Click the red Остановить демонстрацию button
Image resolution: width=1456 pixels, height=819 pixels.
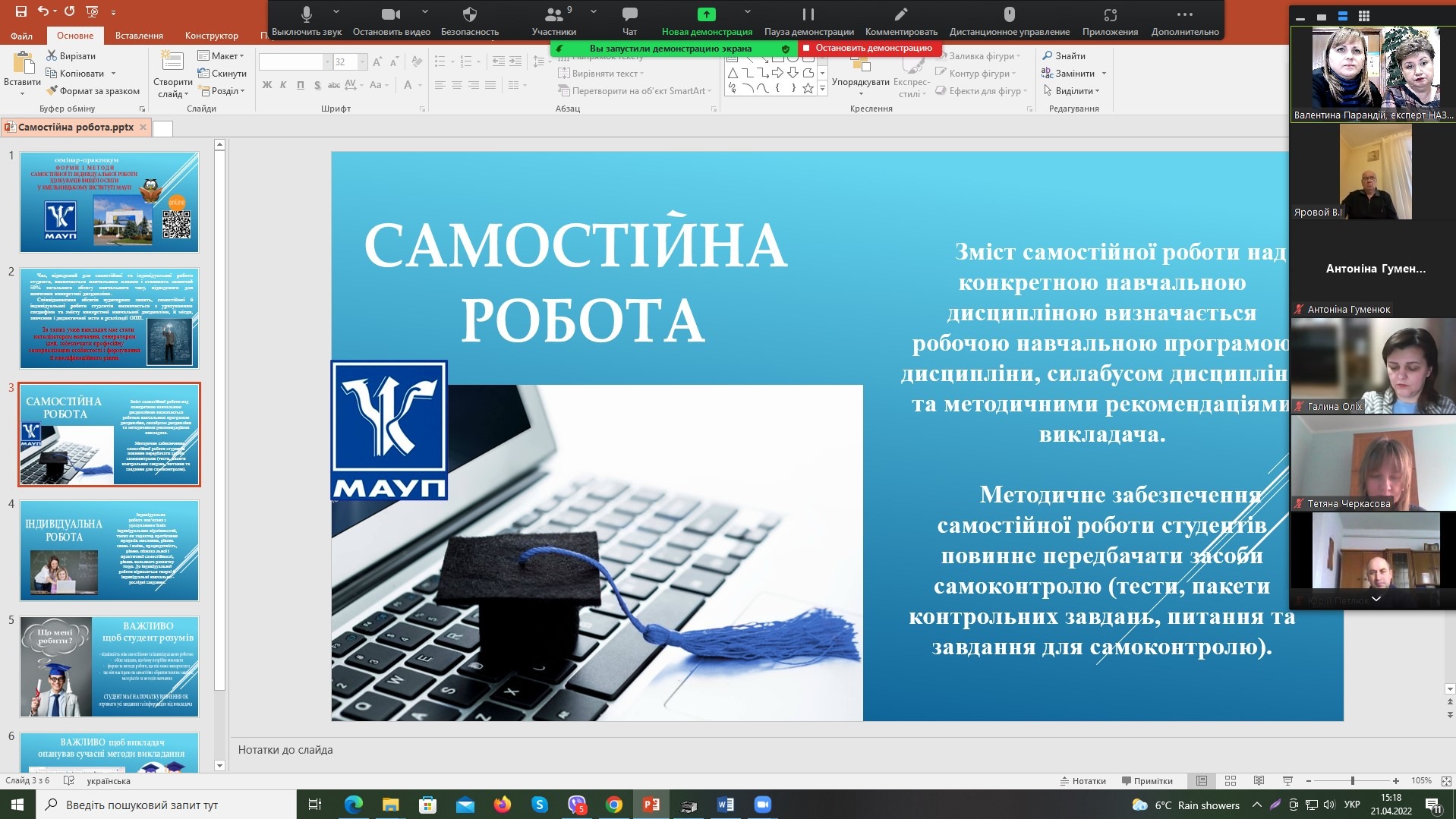[x=868, y=49]
